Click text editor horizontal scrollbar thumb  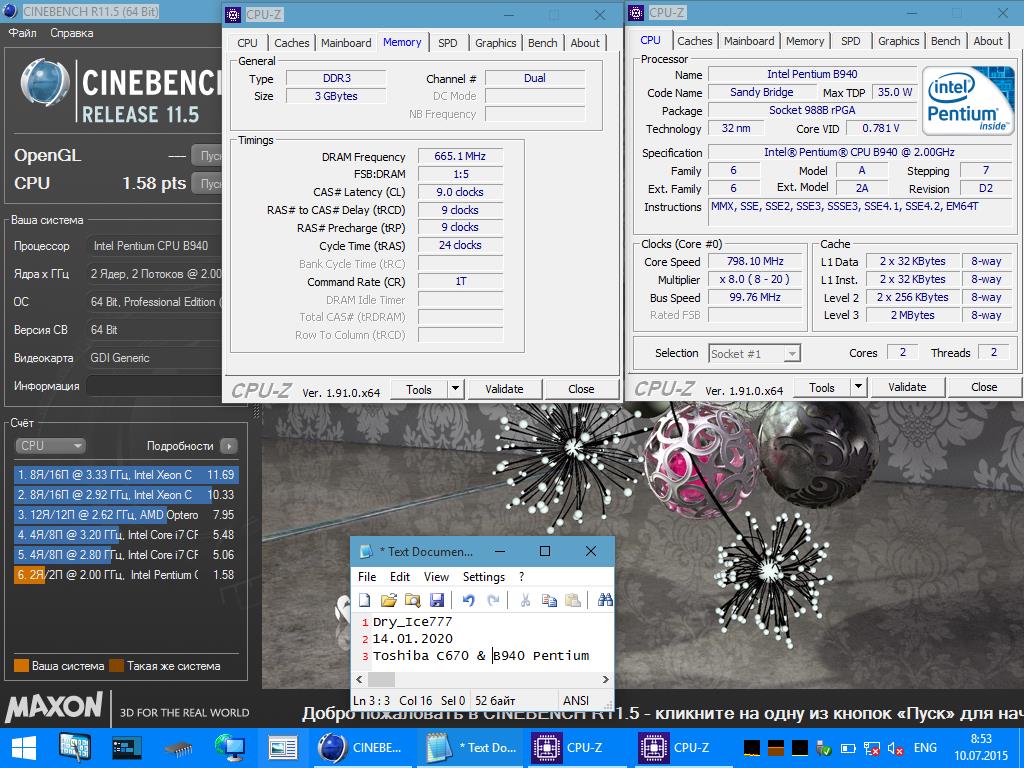(381, 679)
